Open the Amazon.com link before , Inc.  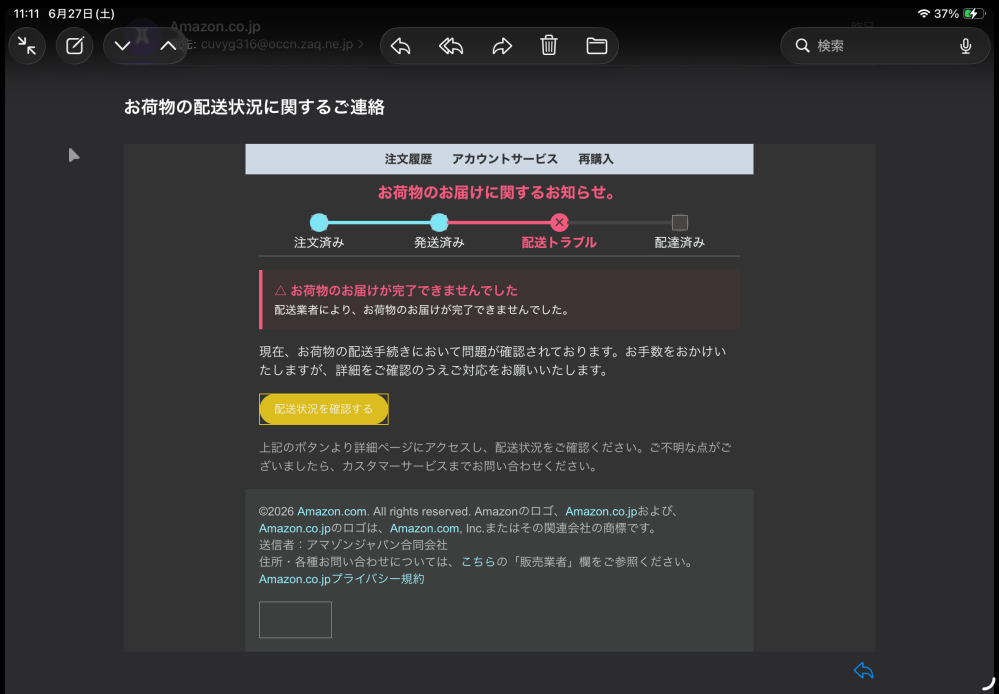click(424, 528)
